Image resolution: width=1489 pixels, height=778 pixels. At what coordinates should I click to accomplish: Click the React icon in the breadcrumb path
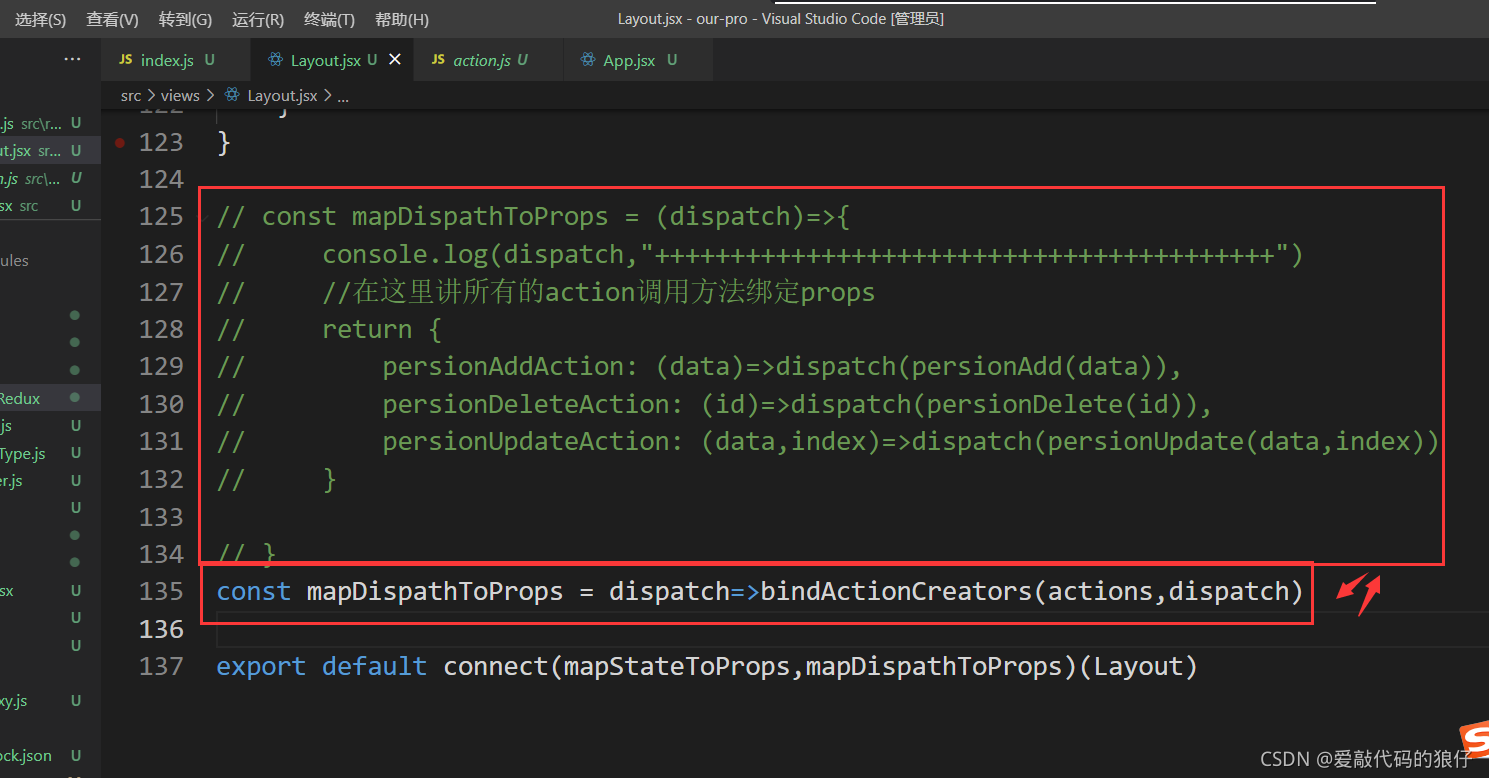(231, 95)
